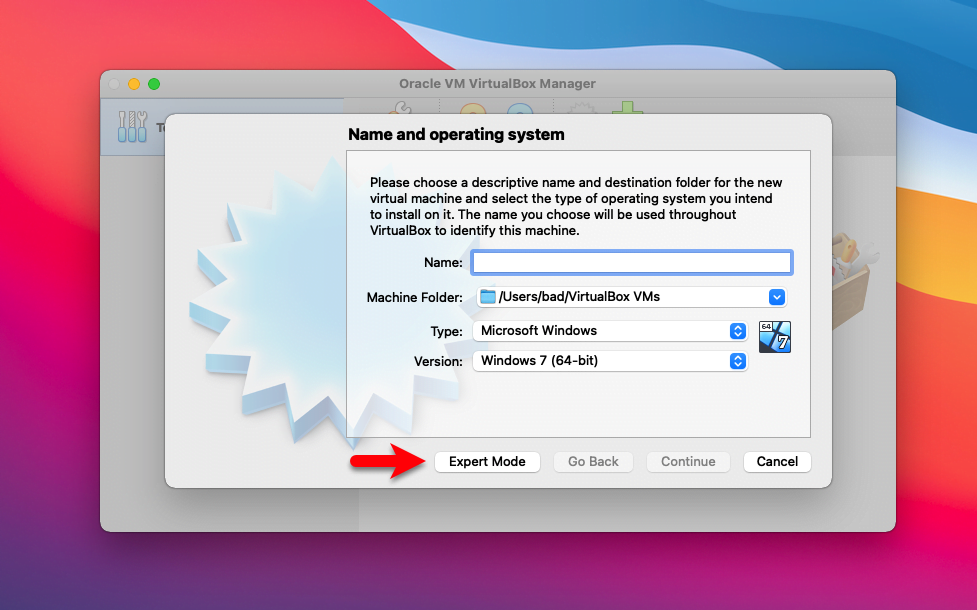Viewport: 977px width, 610px height.
Task: Click the greyed Continue button
Action: pos(688,462)
